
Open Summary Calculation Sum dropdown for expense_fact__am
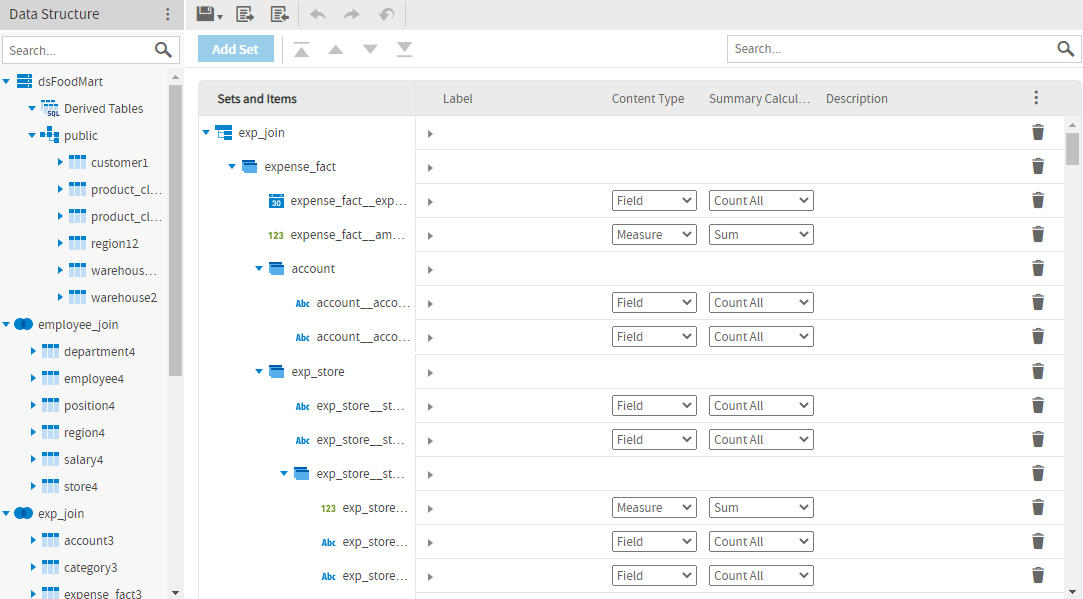[x=761, y=234]
